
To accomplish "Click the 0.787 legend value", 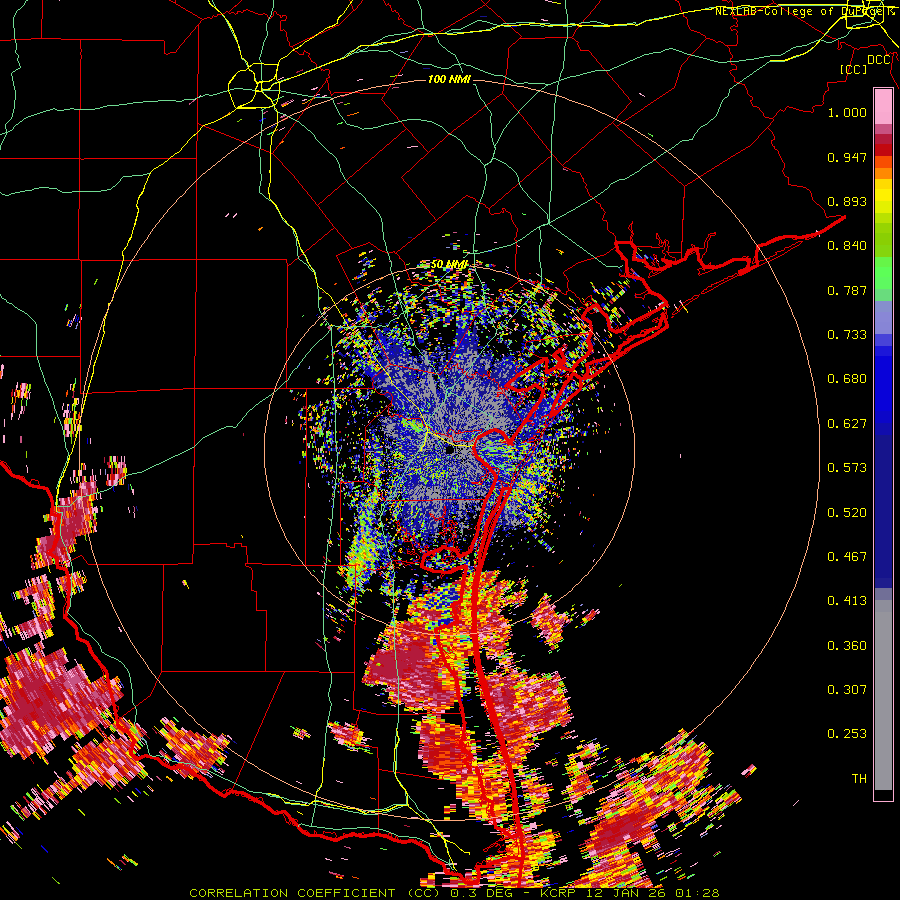I will pos(847,290).
